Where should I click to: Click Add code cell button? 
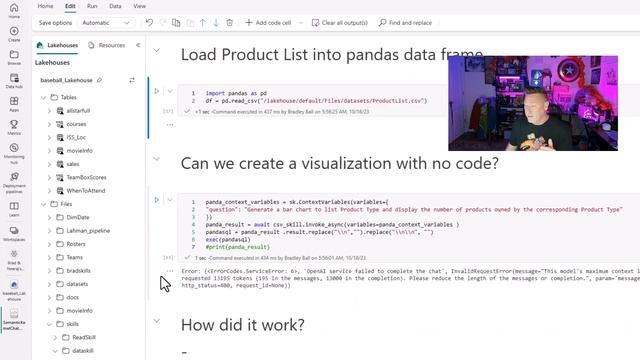tap(268, 23)
